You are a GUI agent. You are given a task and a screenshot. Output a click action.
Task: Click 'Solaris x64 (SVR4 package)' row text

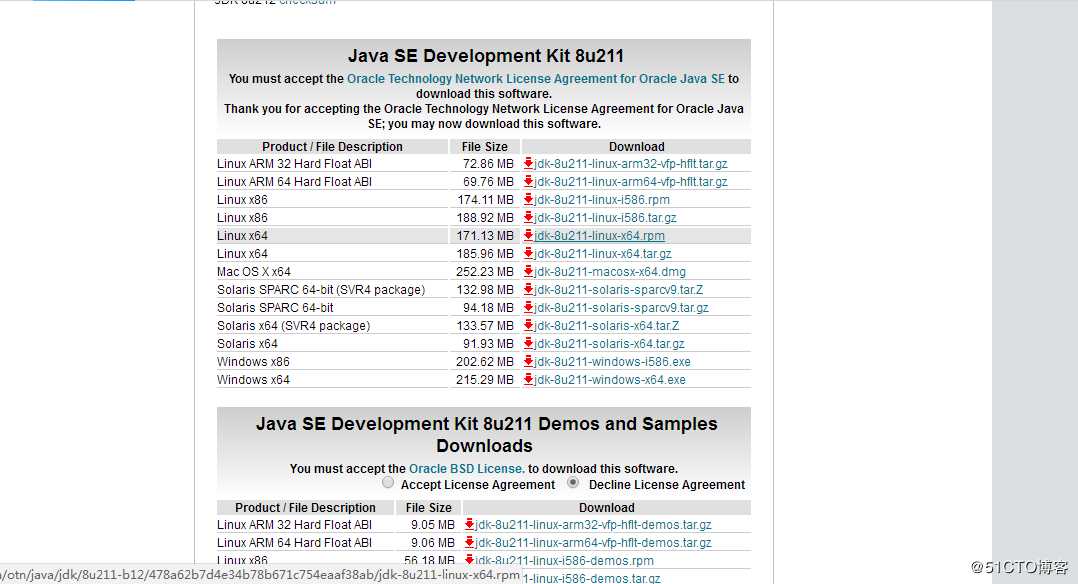(x=294, y=325)
